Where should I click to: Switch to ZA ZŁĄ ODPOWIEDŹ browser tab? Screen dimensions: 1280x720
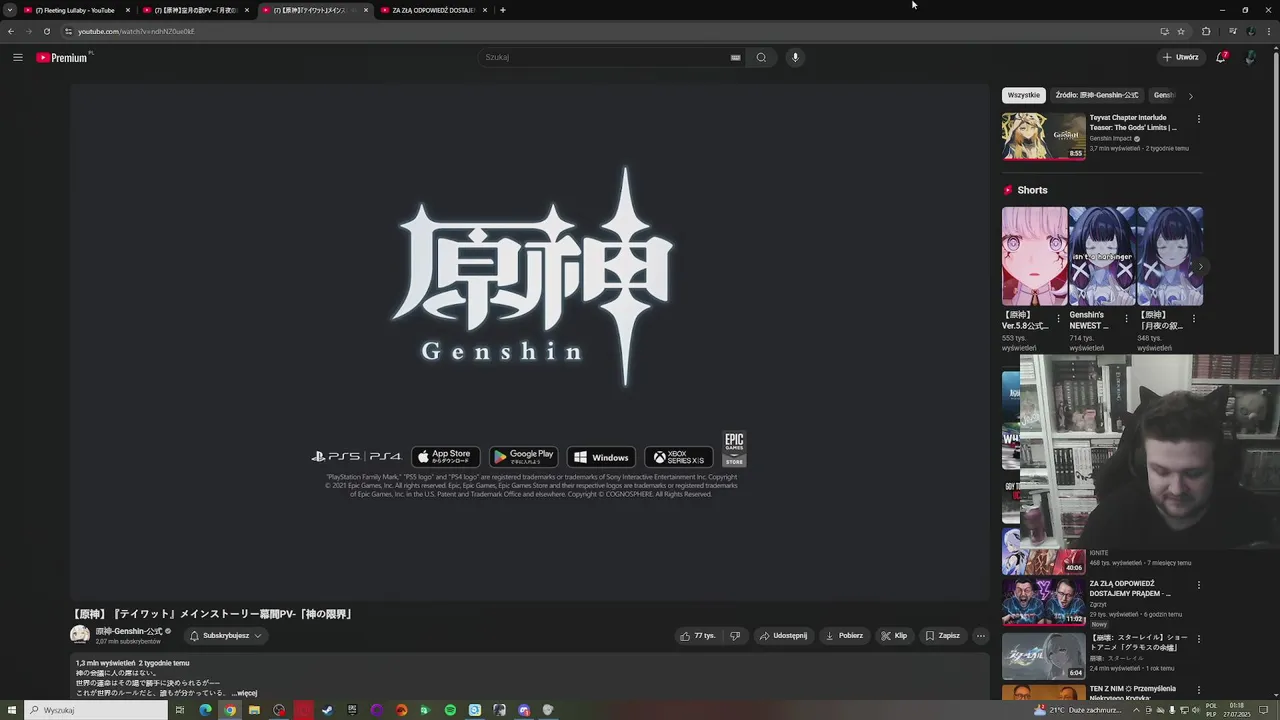click(432, 10)
